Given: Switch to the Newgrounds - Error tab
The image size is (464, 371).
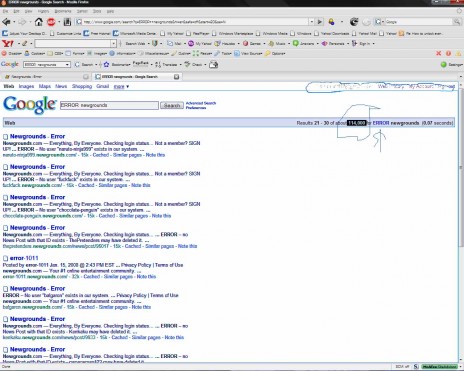Looking at the screenshot, I should pyautogui.click(x=45, y=77).
